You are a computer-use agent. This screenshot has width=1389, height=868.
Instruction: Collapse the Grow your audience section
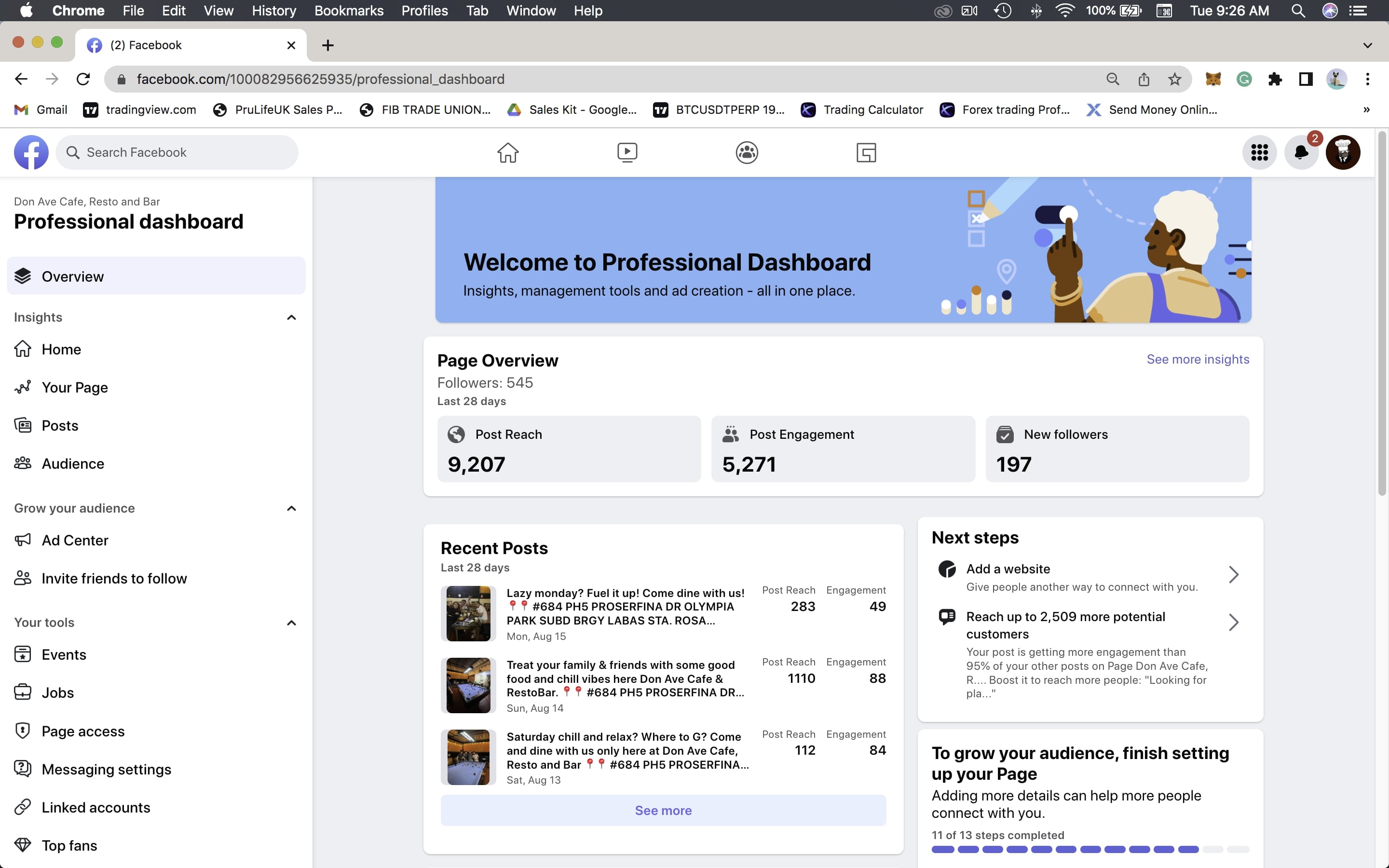[291, 509]
